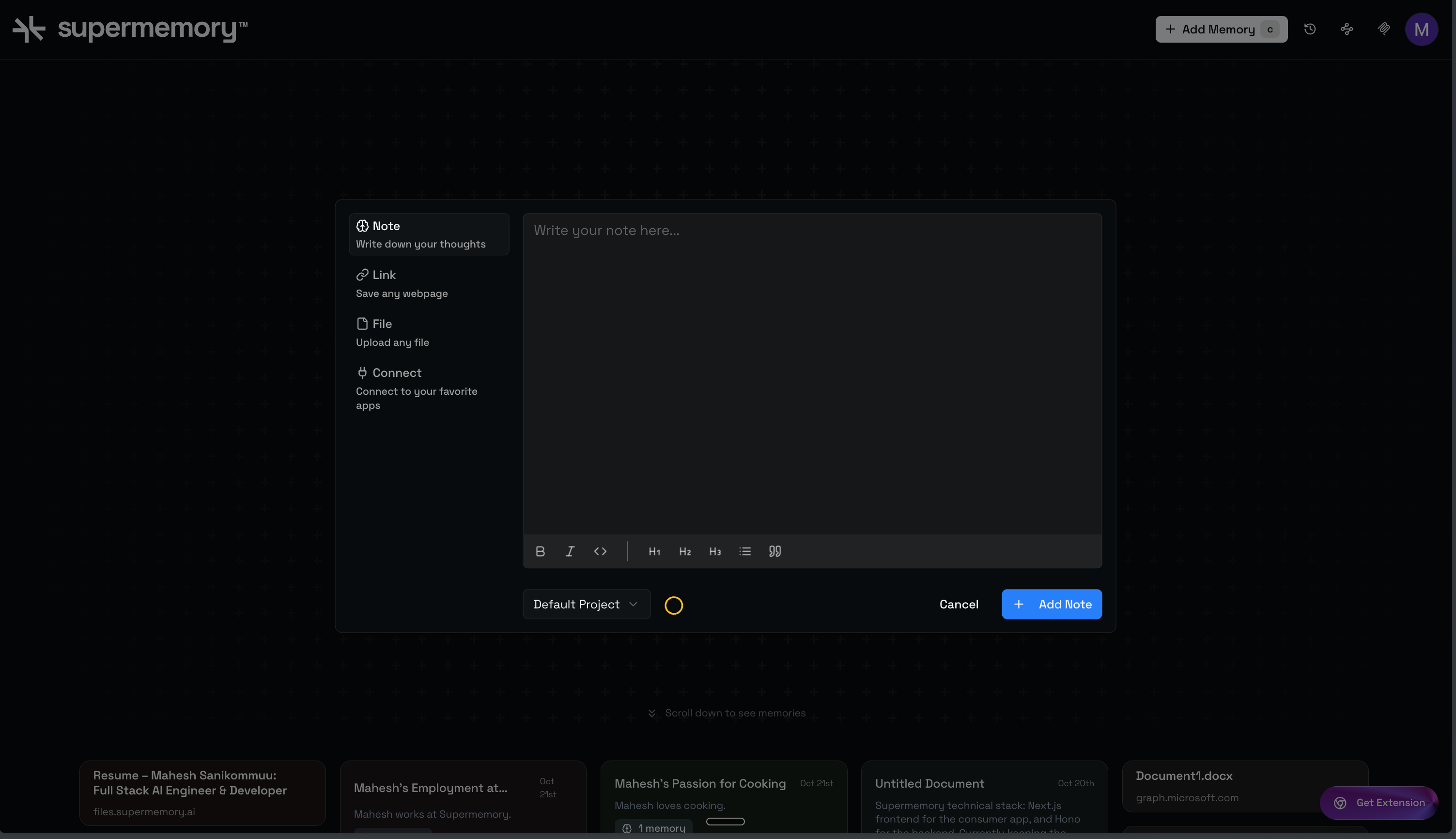Click the Add Note button
This screenshot has height=839, width=1456.
(1052, 604)
